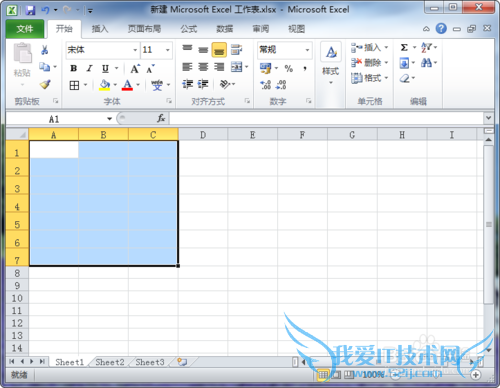This screenshot has height=388, width=500.
Task: Toggle Underline formatting
Action: 105,69
